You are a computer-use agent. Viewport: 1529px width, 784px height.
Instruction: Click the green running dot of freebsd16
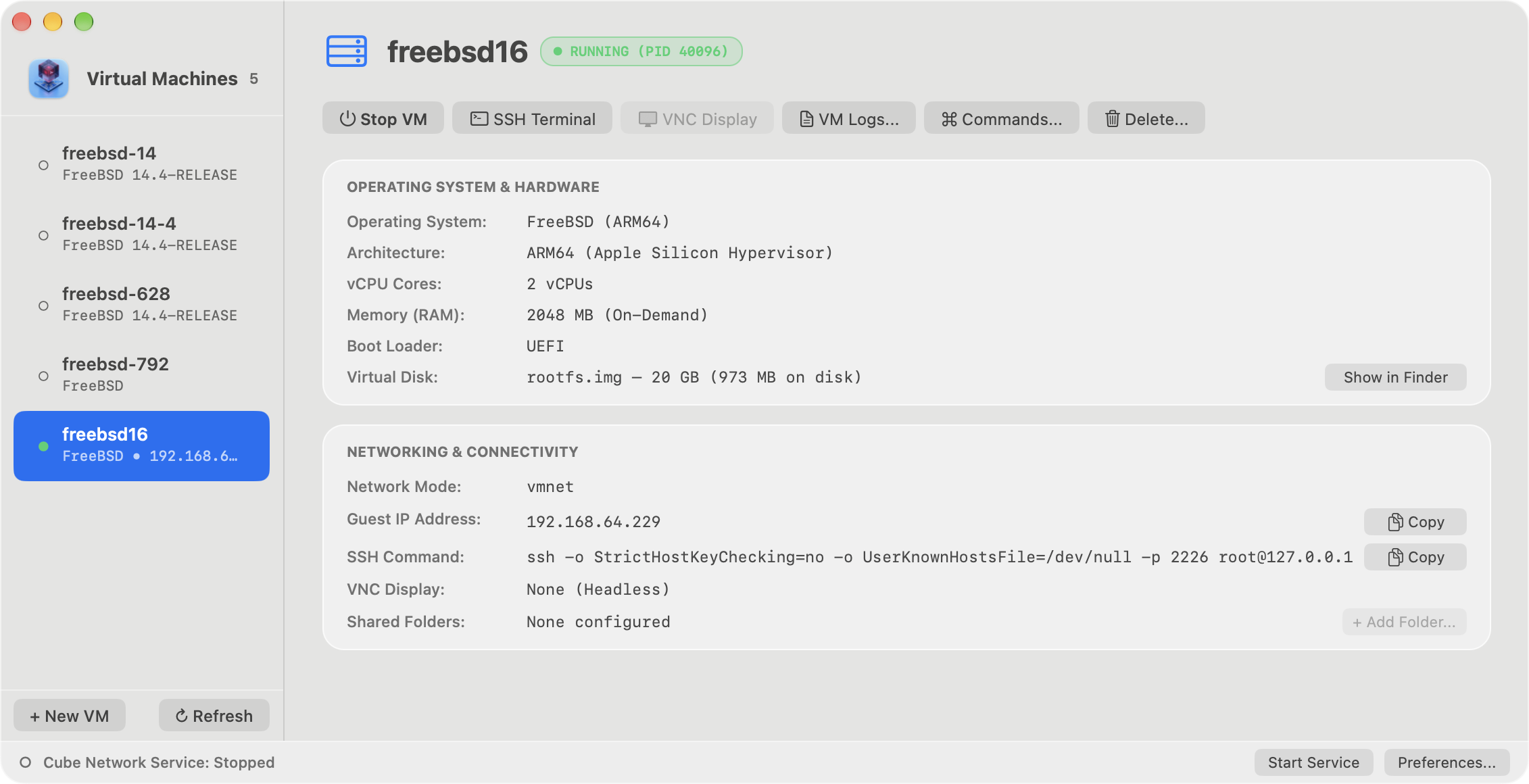click(43, 446)
